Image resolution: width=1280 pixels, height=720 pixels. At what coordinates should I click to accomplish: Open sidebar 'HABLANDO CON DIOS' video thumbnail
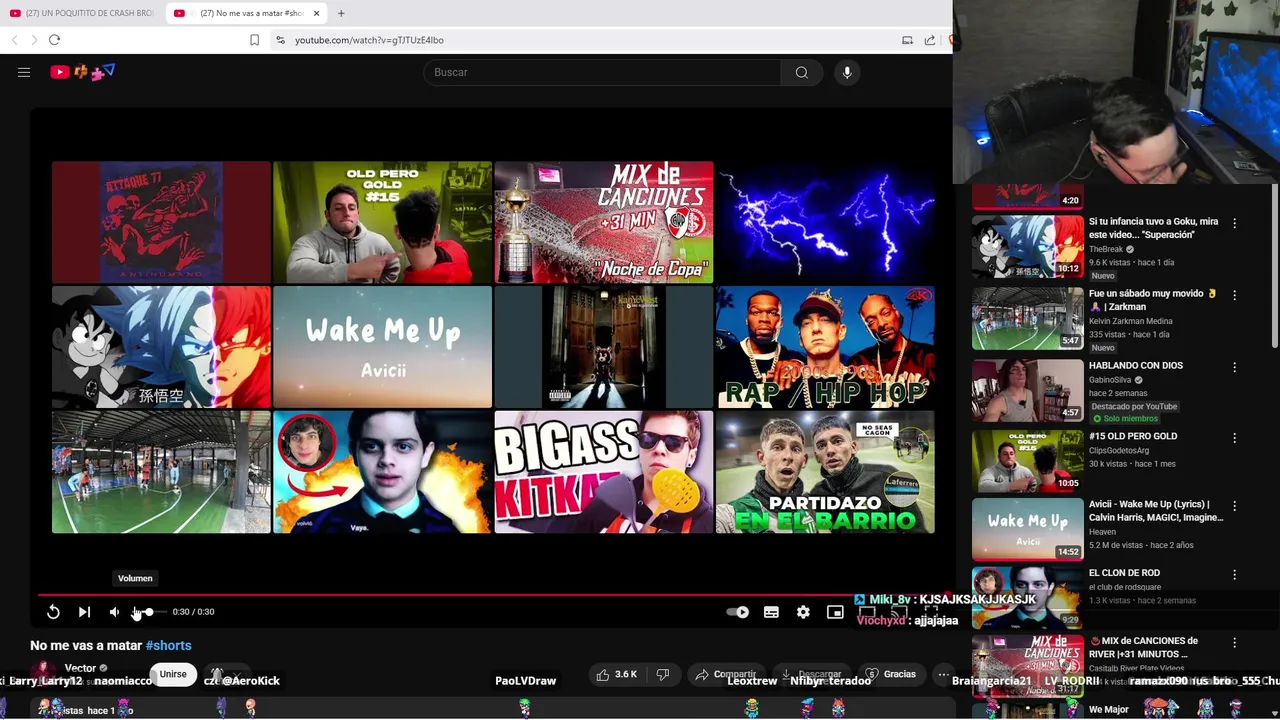1028,390
